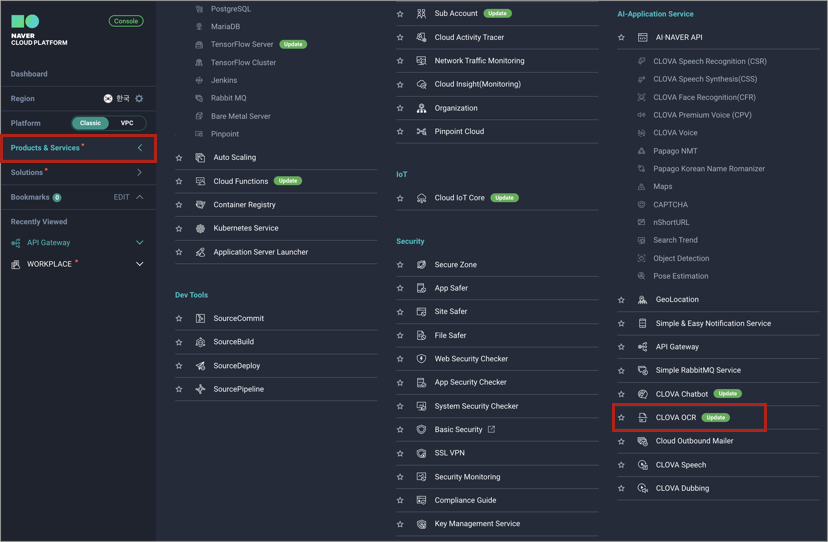
Task: Click the Sub Account icon
Action: tap(421, 14)
